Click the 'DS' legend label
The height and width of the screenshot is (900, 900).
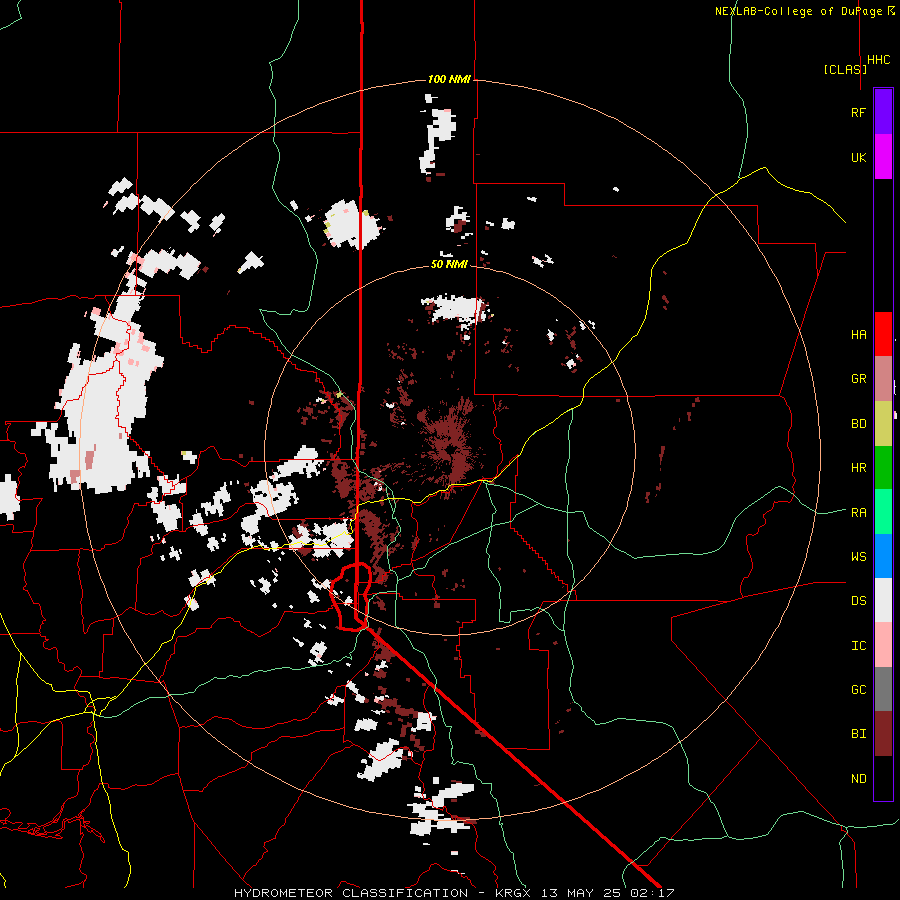(858, 601)
